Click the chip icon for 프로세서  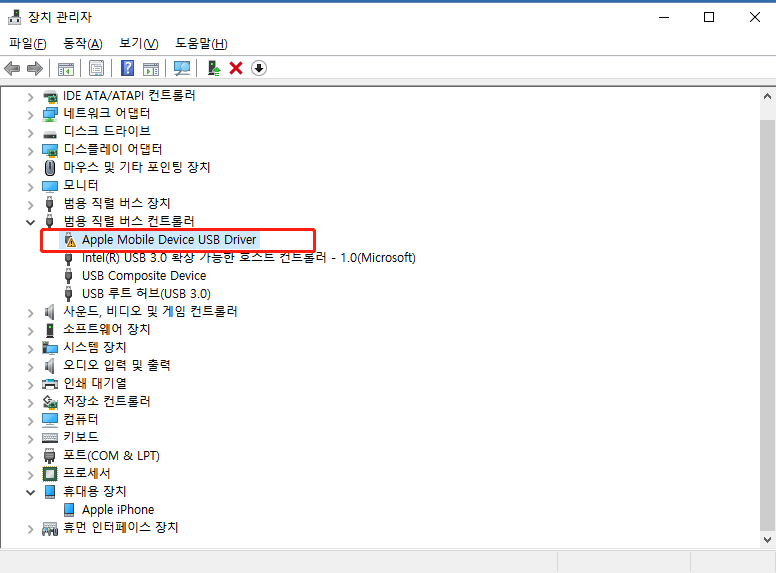[50, 474]
